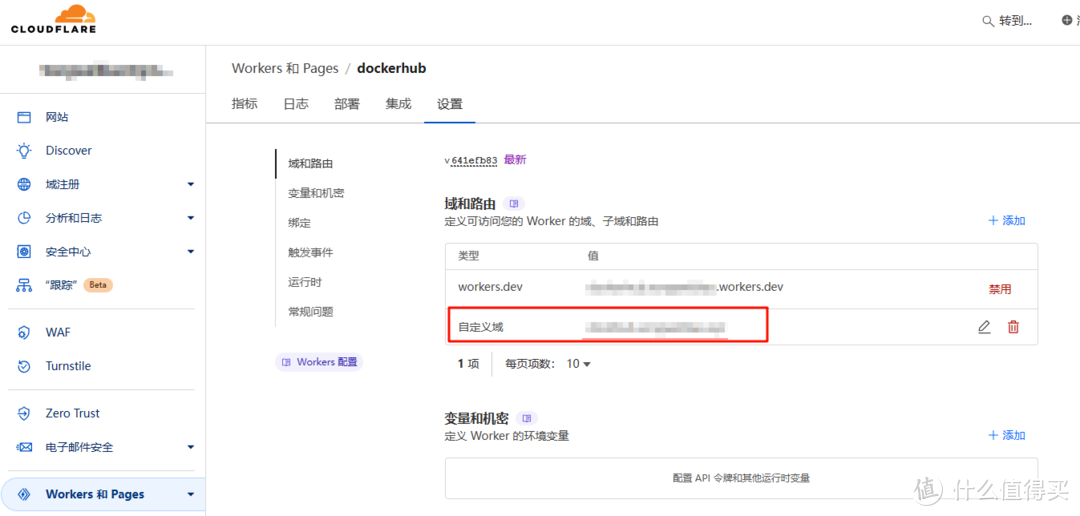
Task: Click the 自定义域 type cell
Action: [x=481, y=327]
